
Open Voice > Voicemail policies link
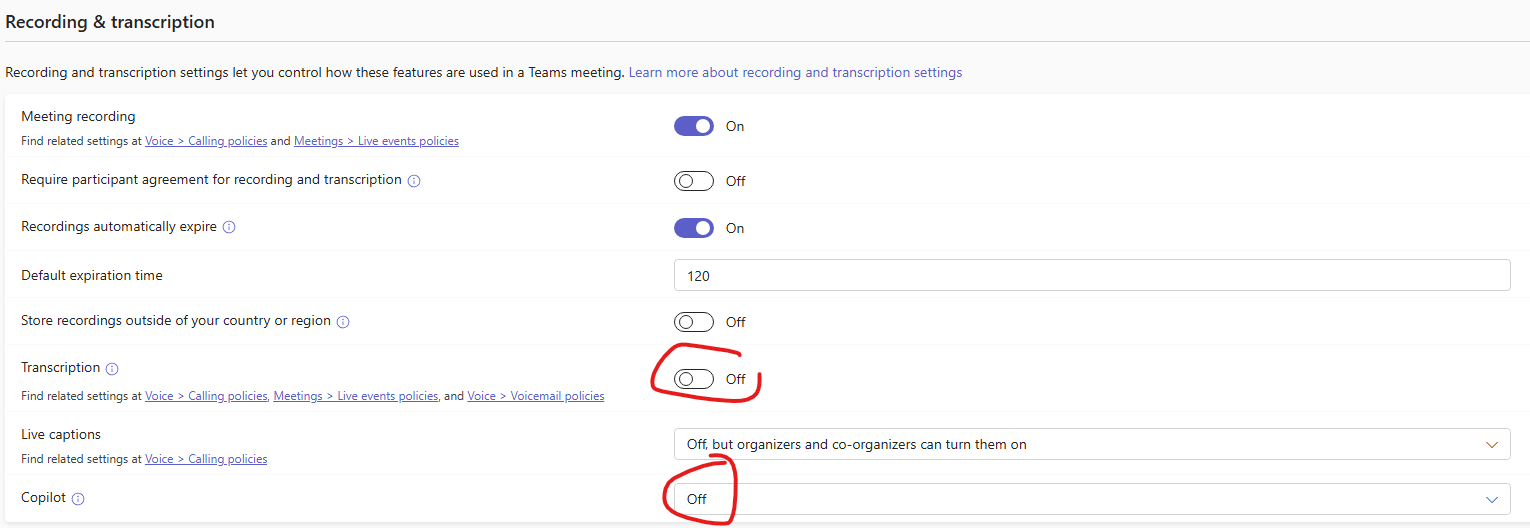click(536, 396)
